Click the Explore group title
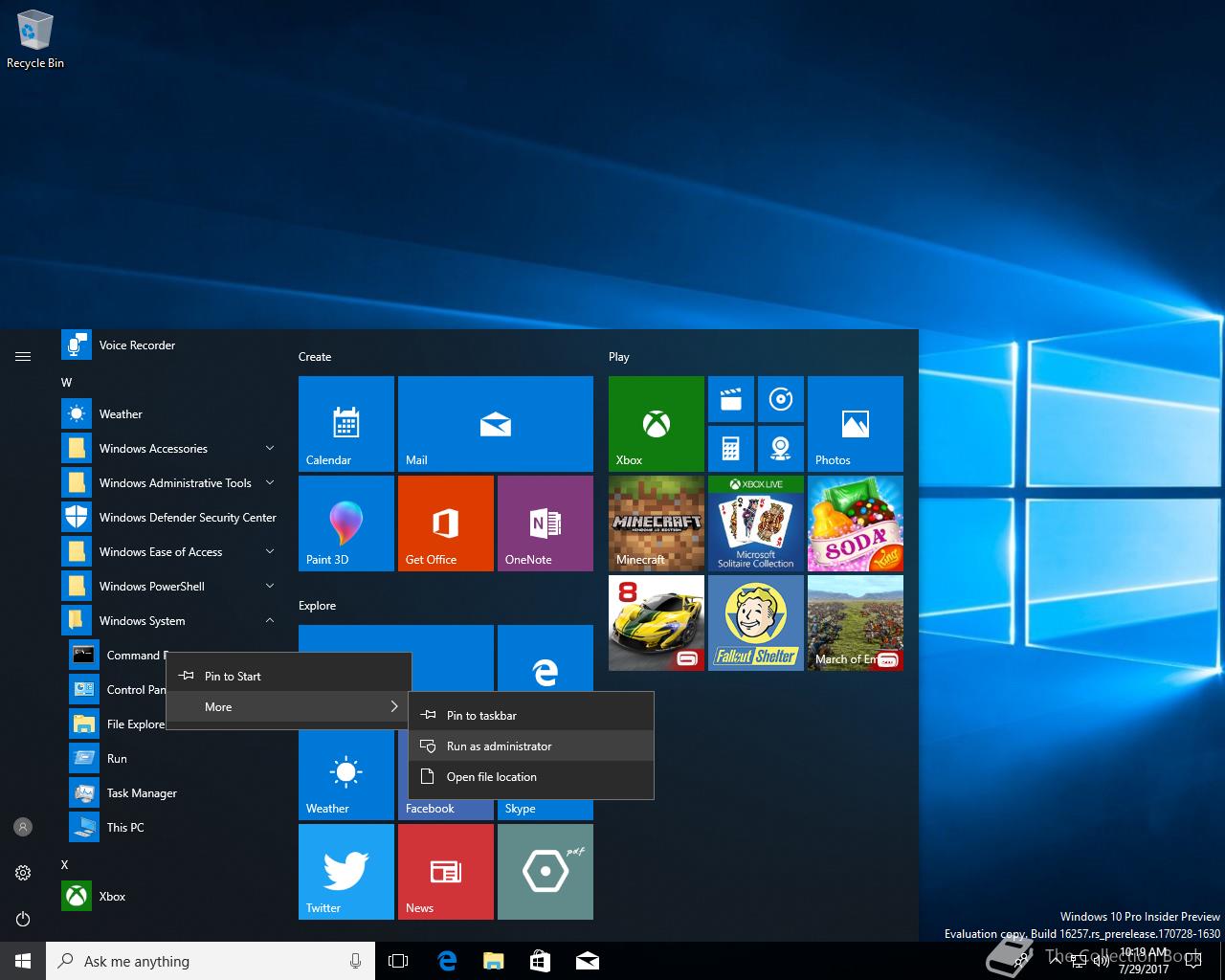 (x=317, y=606)
